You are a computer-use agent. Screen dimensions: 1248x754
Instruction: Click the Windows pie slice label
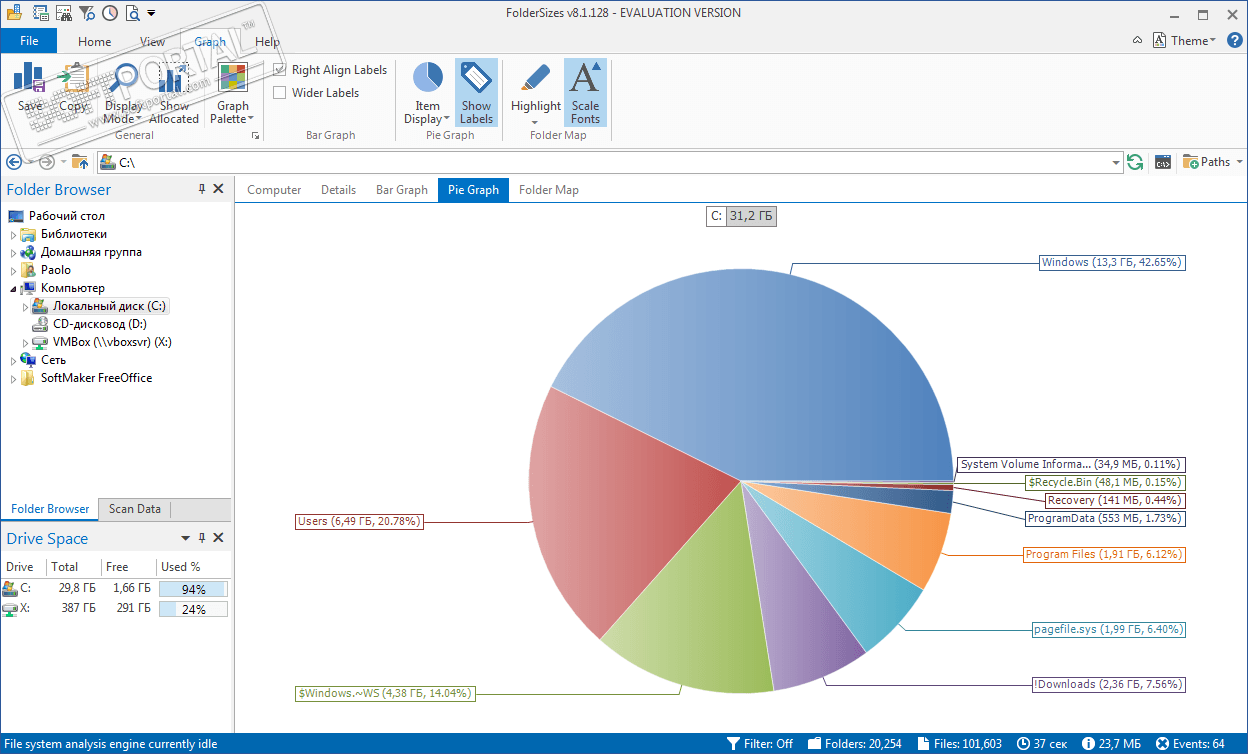tap(1112, 263)
